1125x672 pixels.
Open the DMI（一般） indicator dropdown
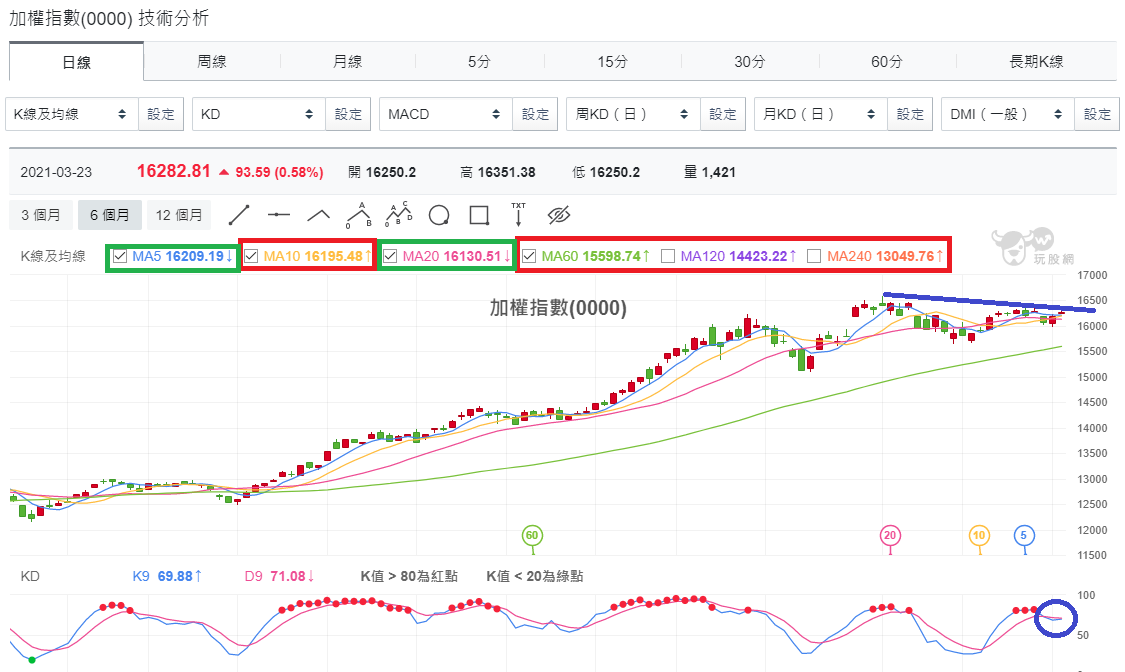[1008, 114]
